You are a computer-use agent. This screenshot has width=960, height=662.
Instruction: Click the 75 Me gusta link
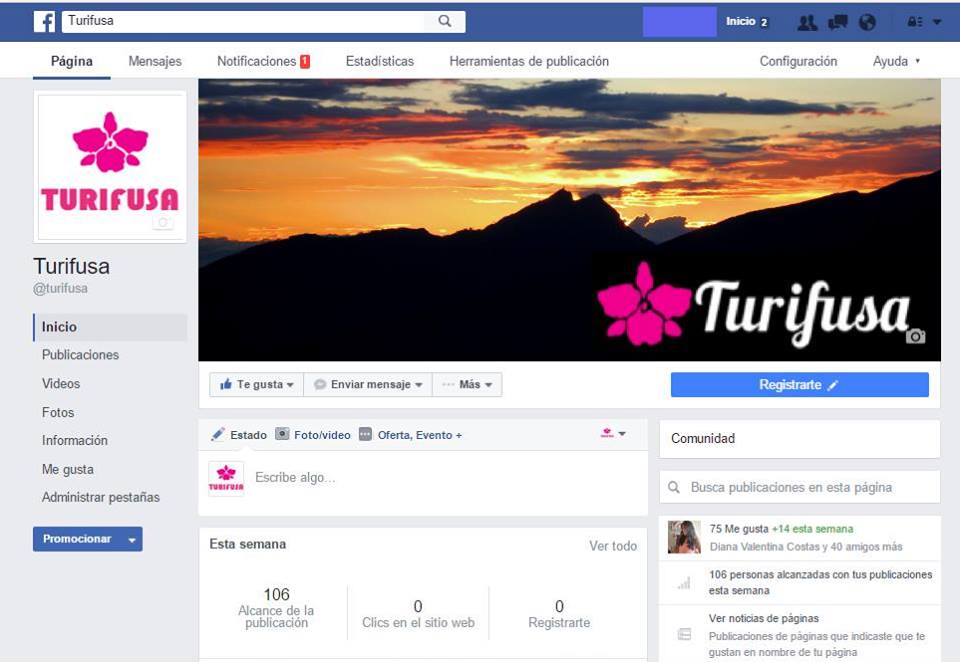click(739, 528)
